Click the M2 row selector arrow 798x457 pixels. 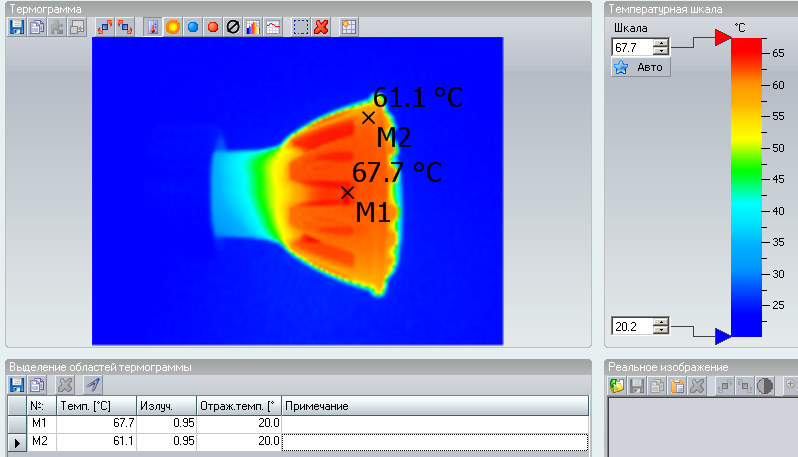[17, 442]
